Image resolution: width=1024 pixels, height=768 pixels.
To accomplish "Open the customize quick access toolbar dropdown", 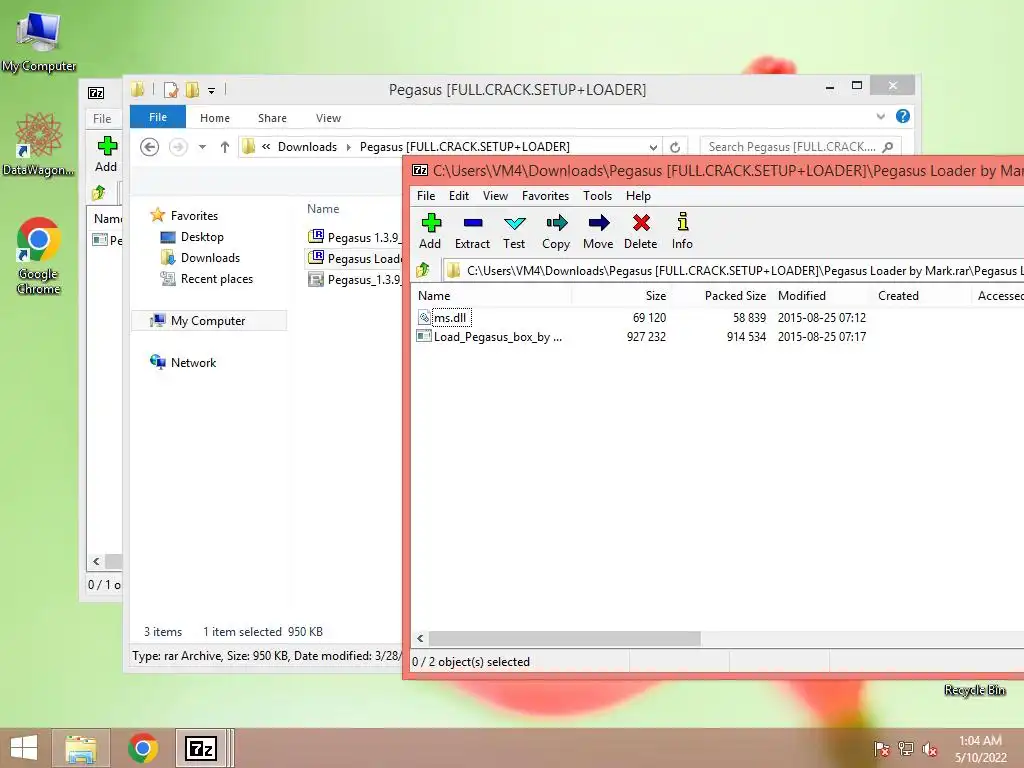I will tap(212, 91).
